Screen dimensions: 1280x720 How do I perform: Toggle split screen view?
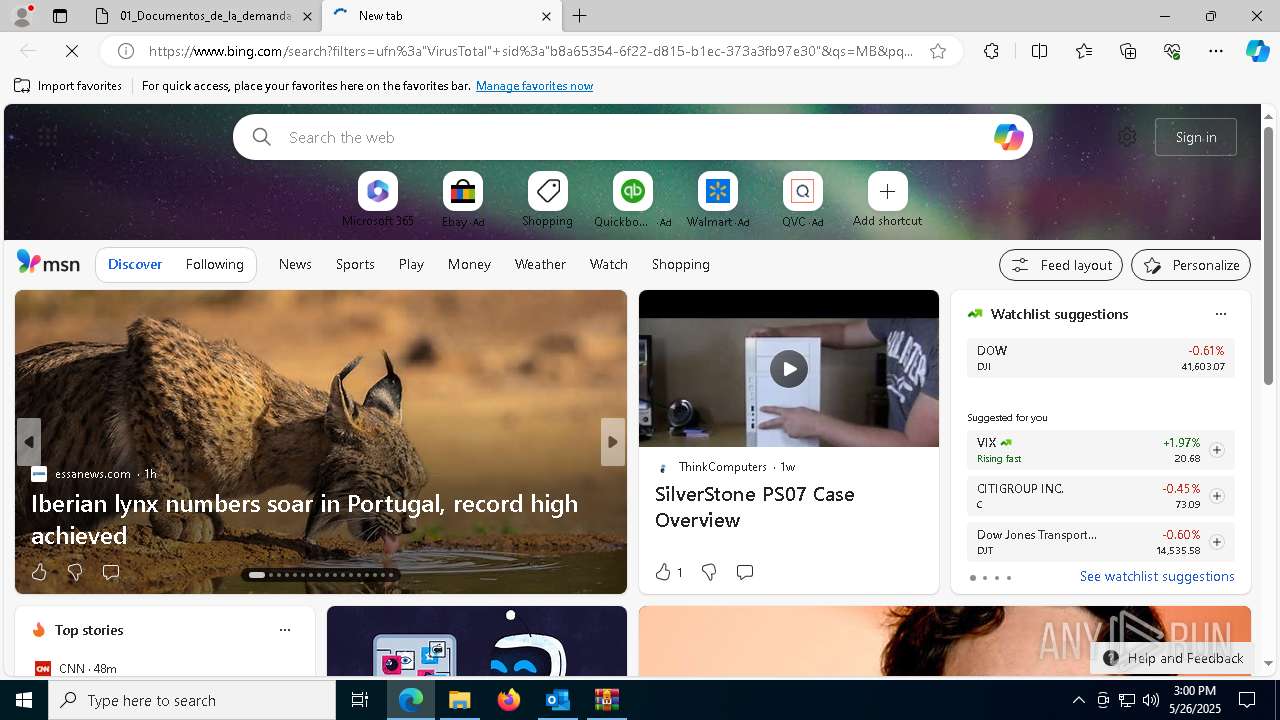pos(1039,51)
